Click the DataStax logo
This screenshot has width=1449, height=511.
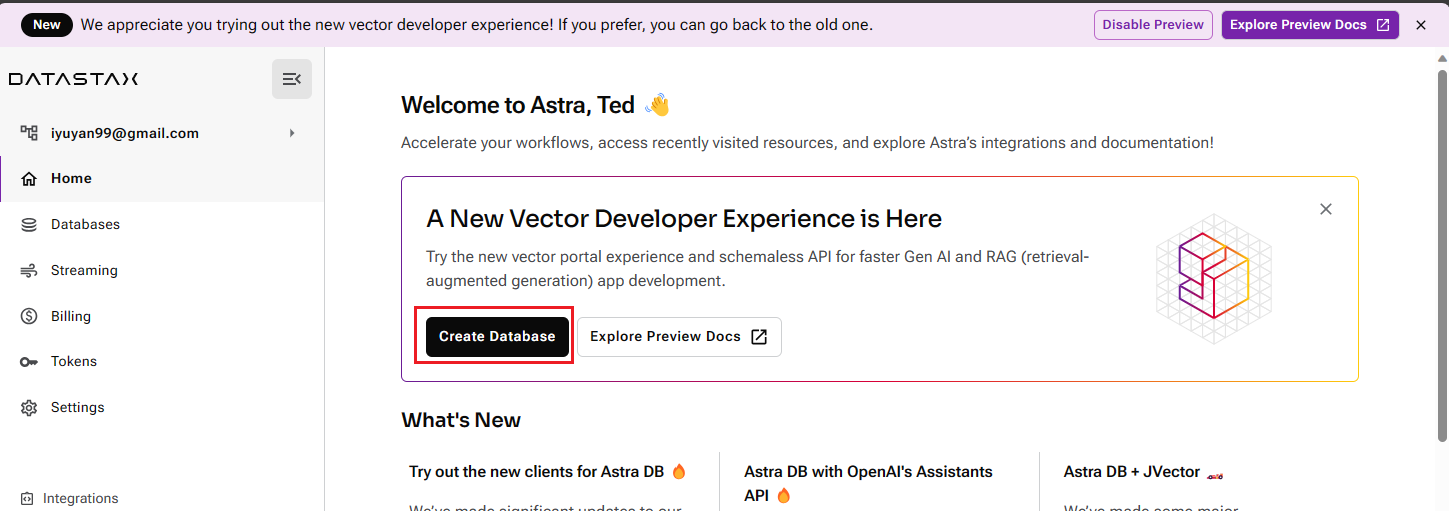tap(73, 79)
